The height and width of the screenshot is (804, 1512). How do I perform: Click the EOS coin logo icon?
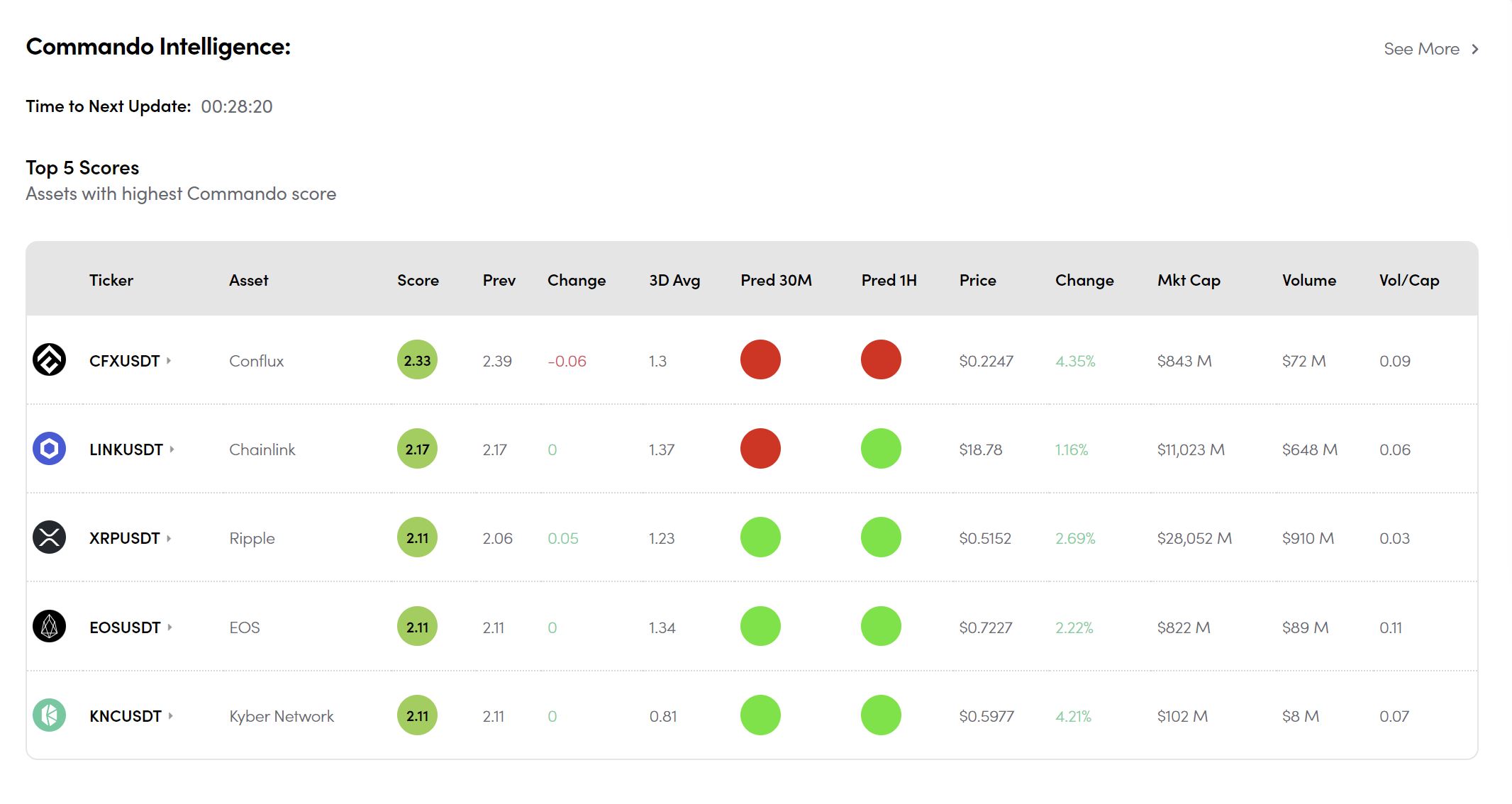(x=49, y=627)
